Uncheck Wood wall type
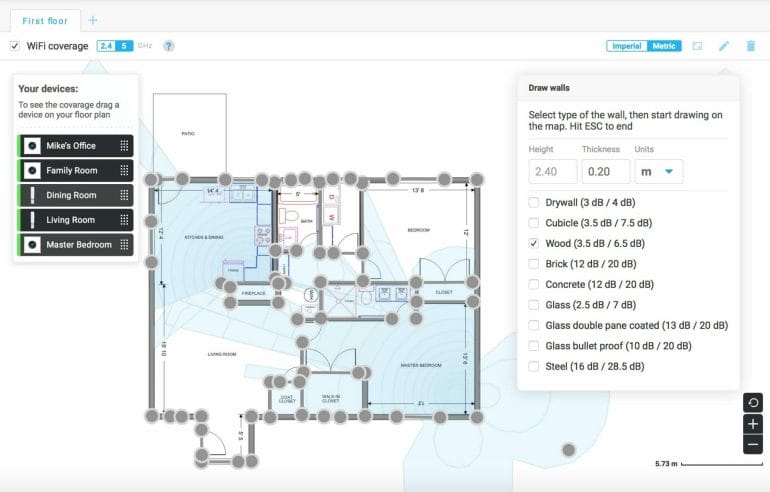Image resolution: width=770 pixels, height=492 pixels. point(533,244)
